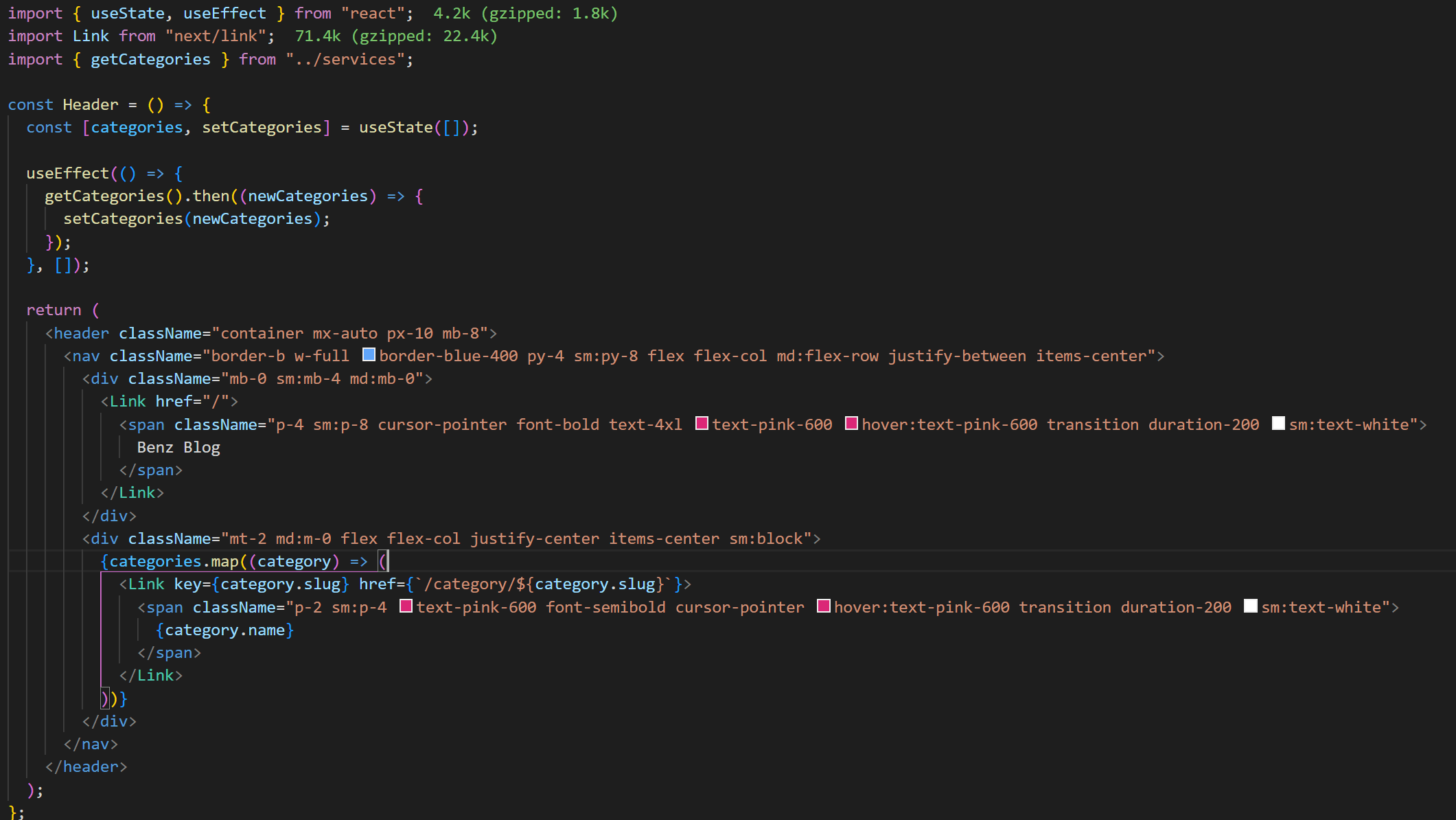Screen dimensions: 1456x820
Task: Click the closing '</header>' tag
Action: [x=86, y=767]
